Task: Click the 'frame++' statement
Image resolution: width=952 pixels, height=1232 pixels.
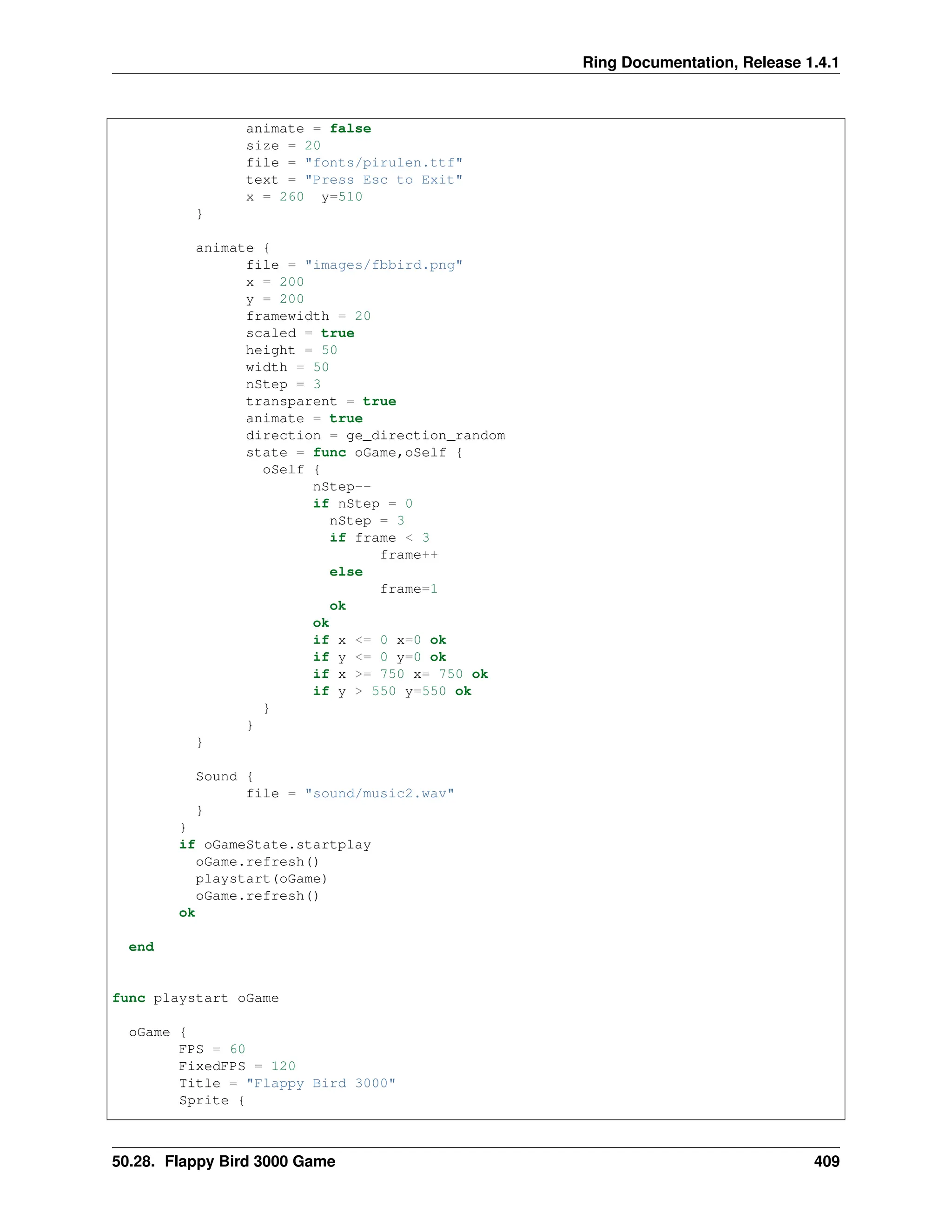Action: (x=409, y=555)
